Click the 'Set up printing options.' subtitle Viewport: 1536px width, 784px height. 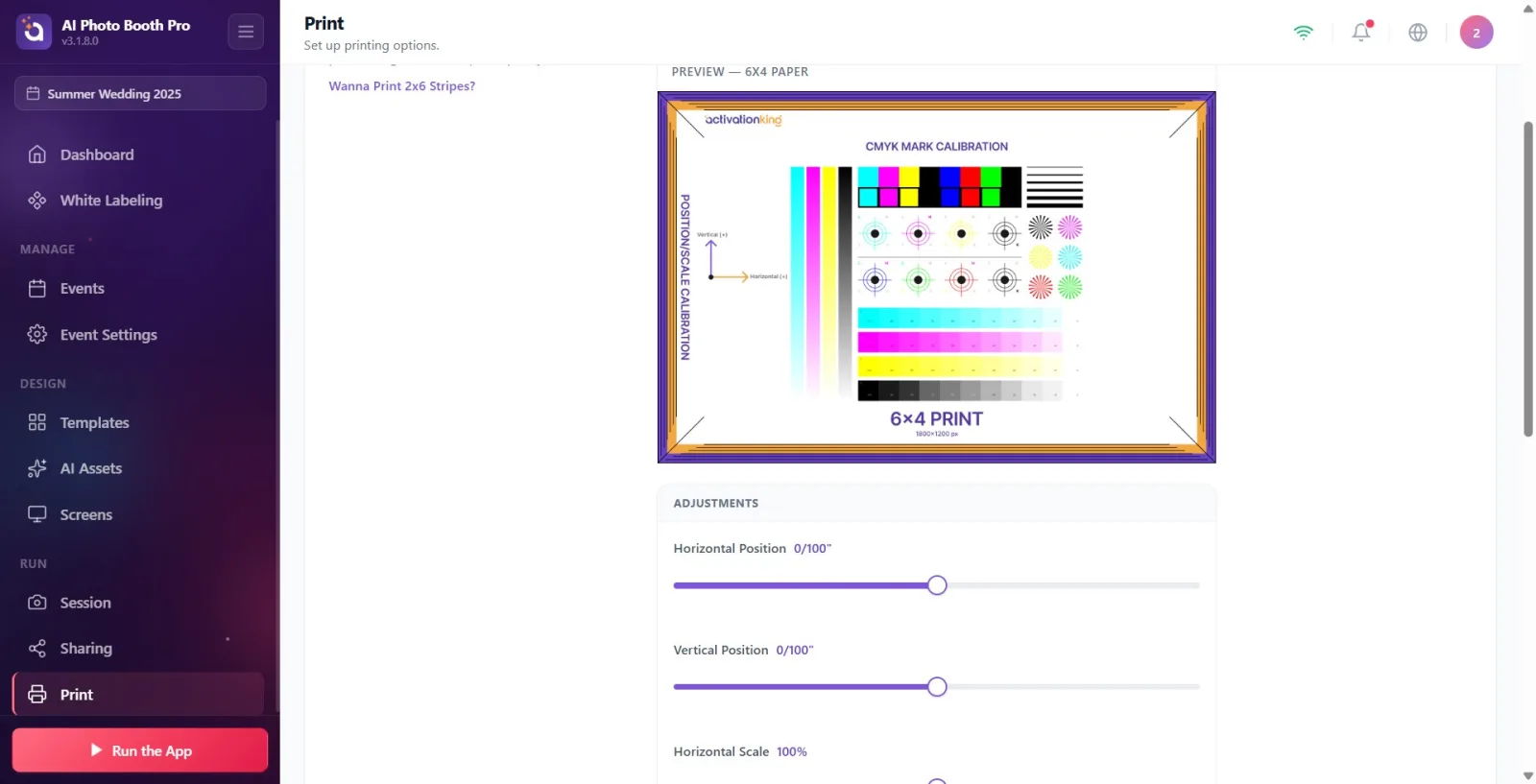tap(372, 45)
